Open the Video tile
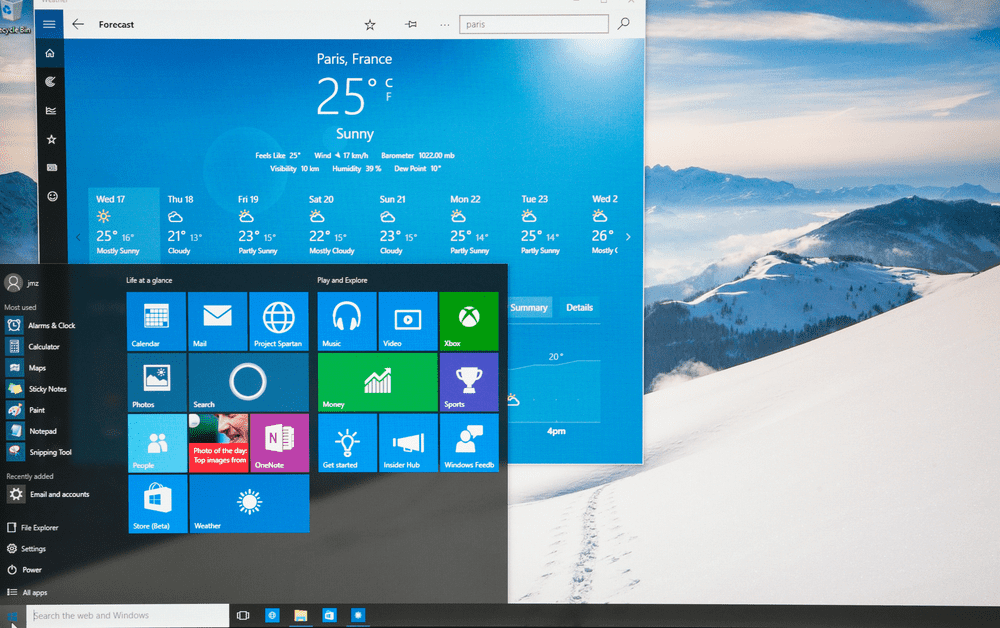Viewport: 1000px width, 628px height. click(x=408, y=321)
